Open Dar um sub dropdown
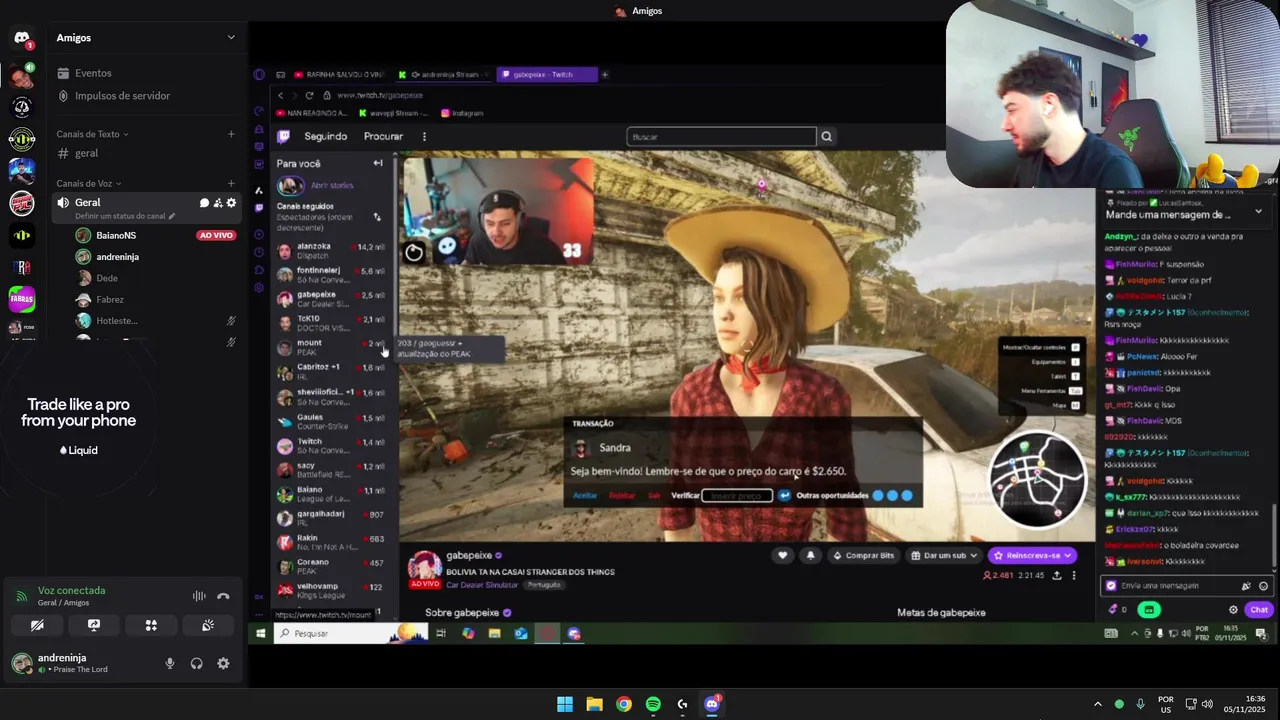 (946, 555)
